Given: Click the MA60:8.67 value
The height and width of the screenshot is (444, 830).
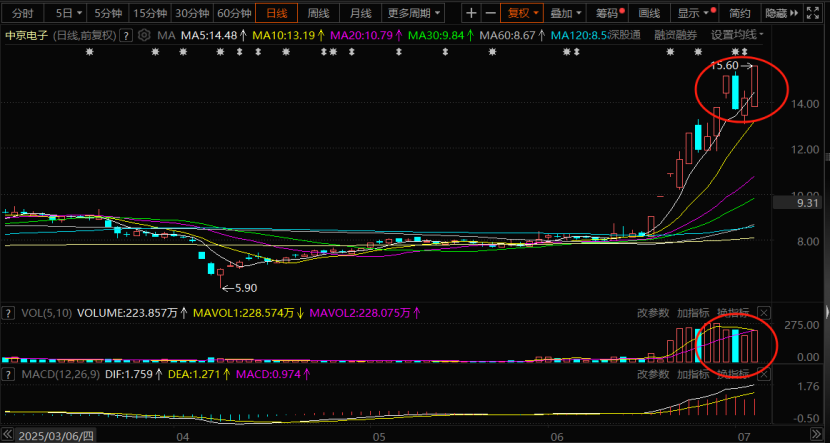Looking at the screenshot, I should tap(508, 35).
